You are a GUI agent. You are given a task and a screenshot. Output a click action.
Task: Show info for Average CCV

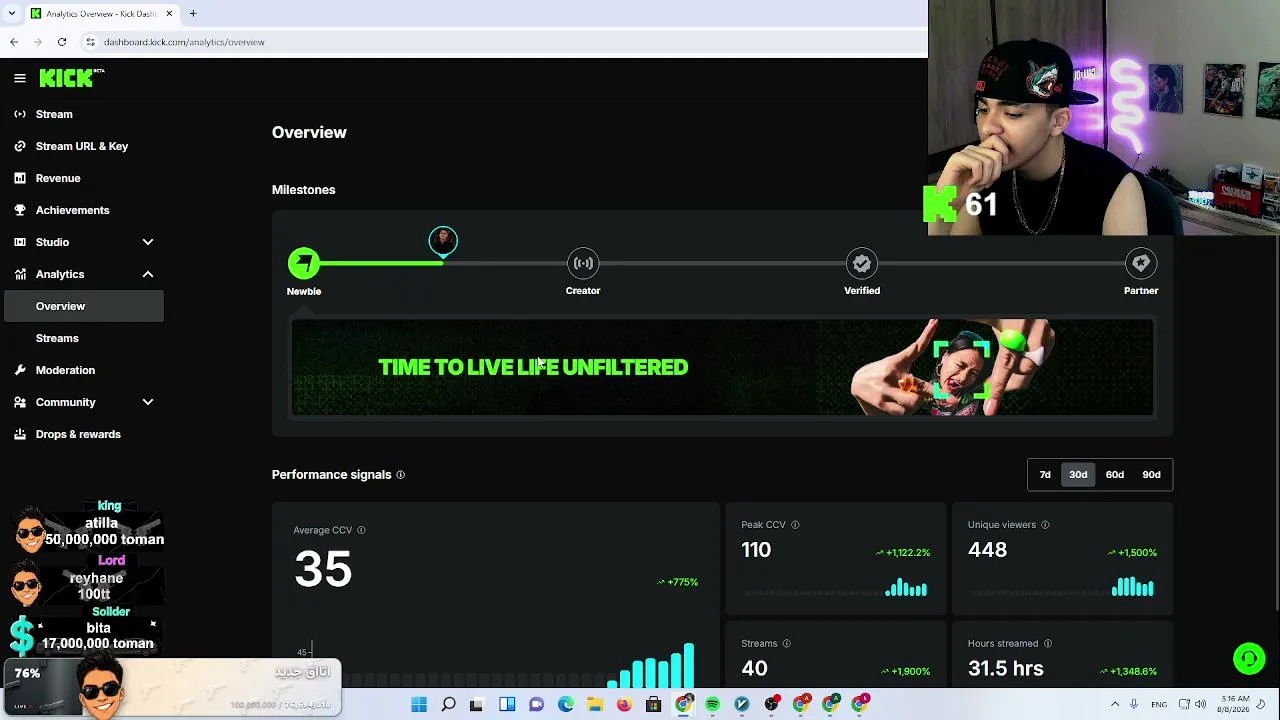[361, 530]
